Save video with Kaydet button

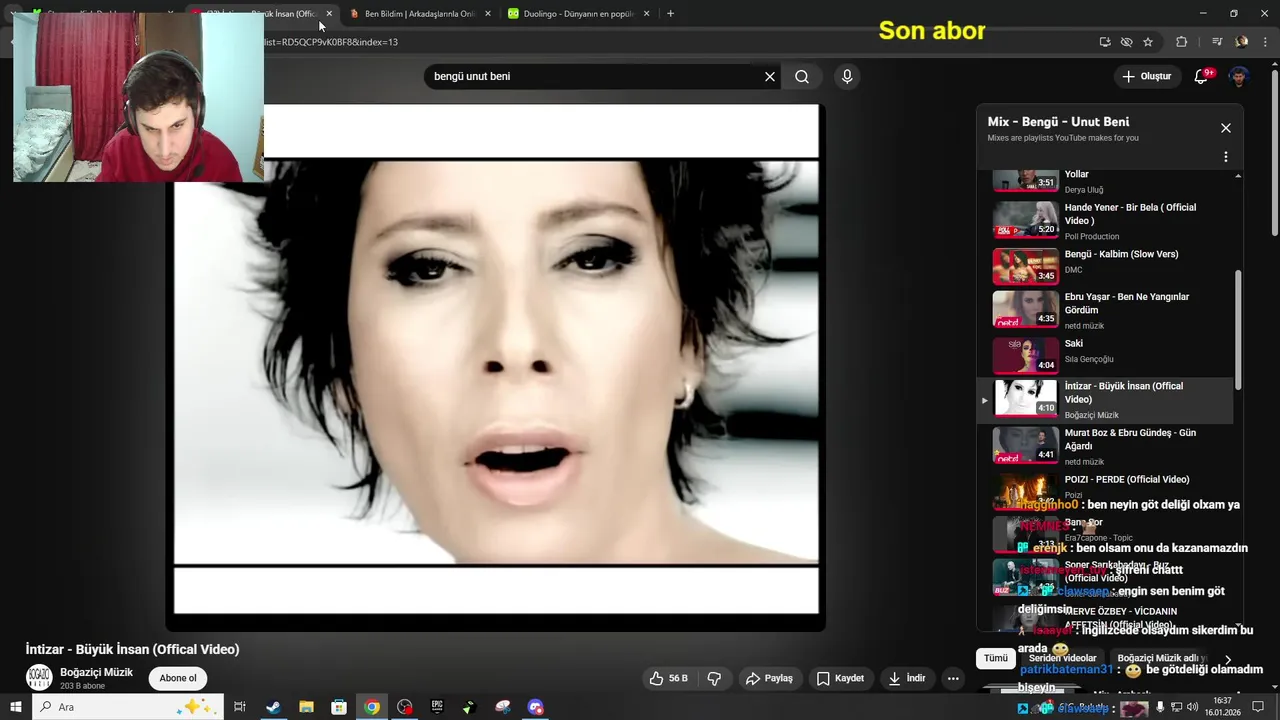pyautogui.click(x=840, y=678)
